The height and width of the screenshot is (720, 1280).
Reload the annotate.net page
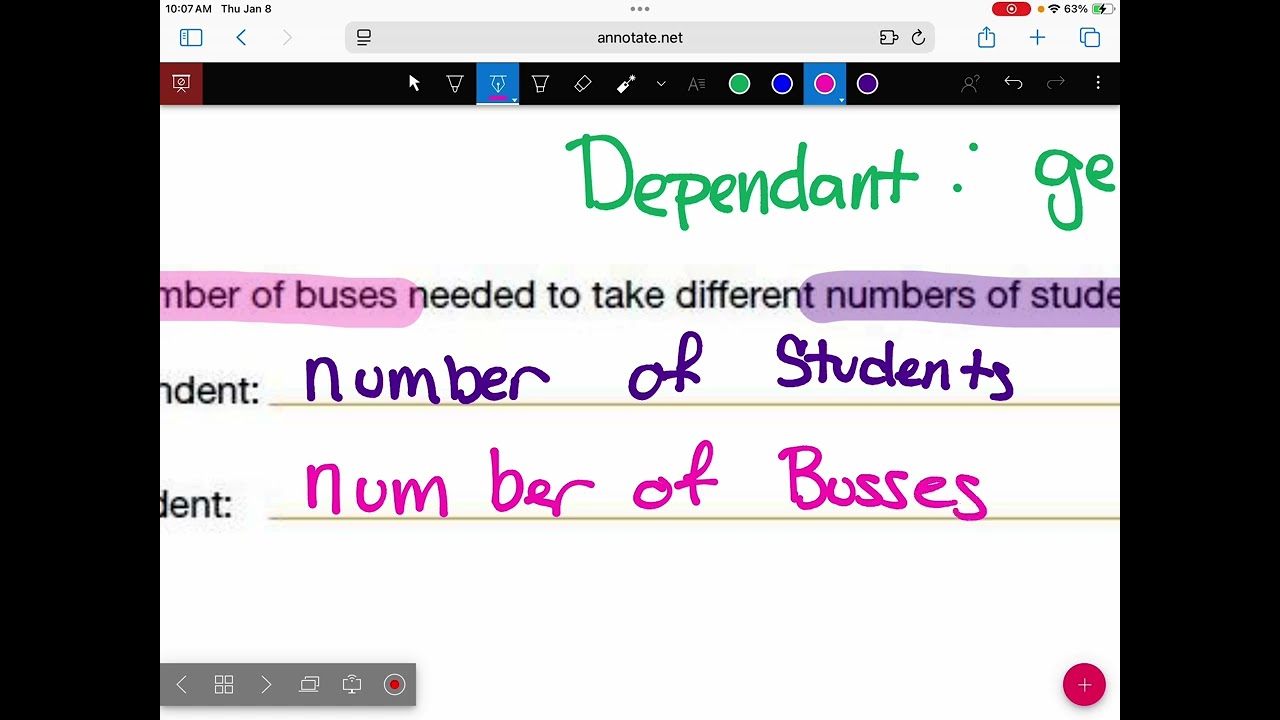pyautogui.click(x=918, y=38)
